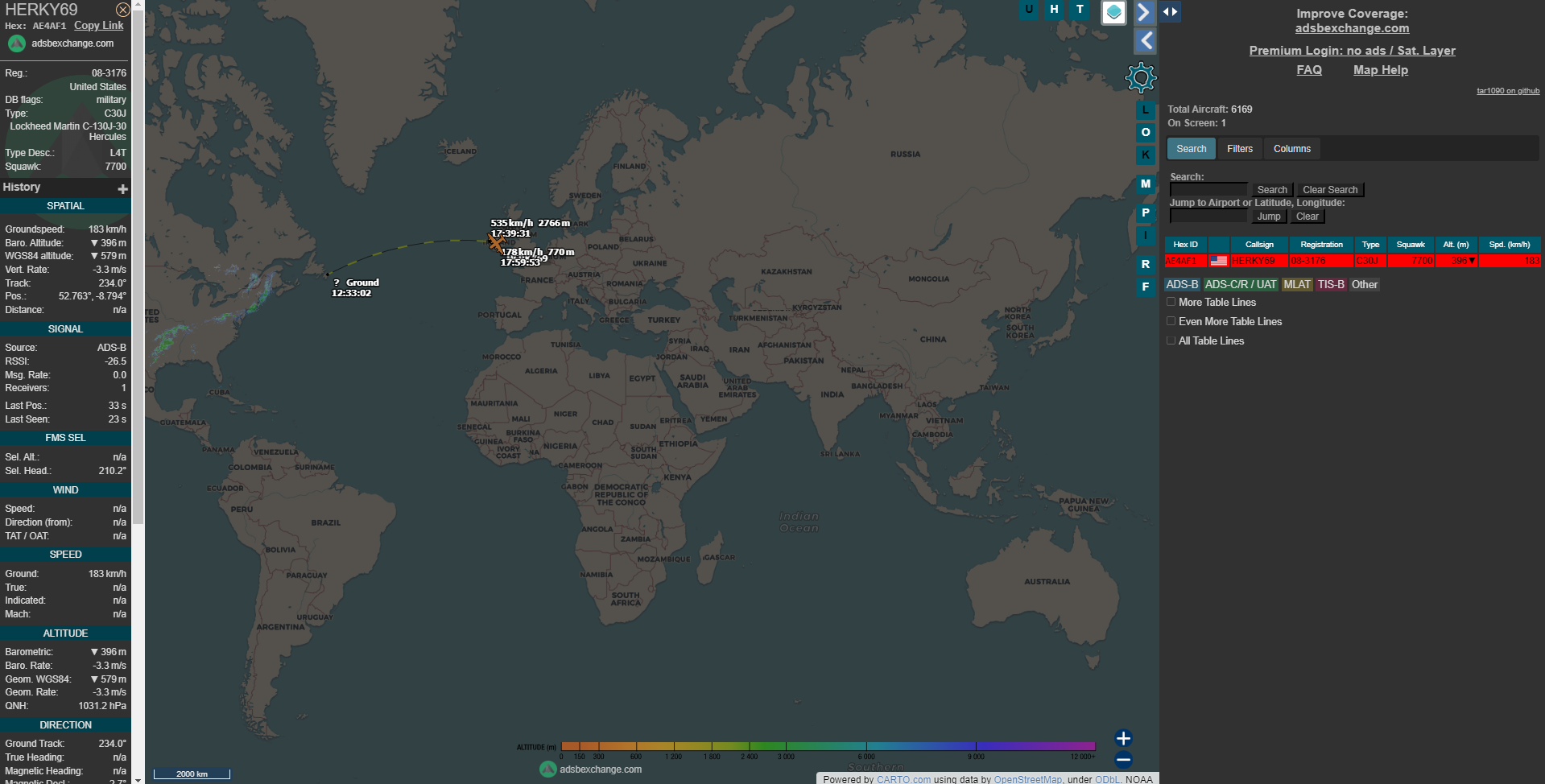Open the settings gear icon

pos(1141,78)
